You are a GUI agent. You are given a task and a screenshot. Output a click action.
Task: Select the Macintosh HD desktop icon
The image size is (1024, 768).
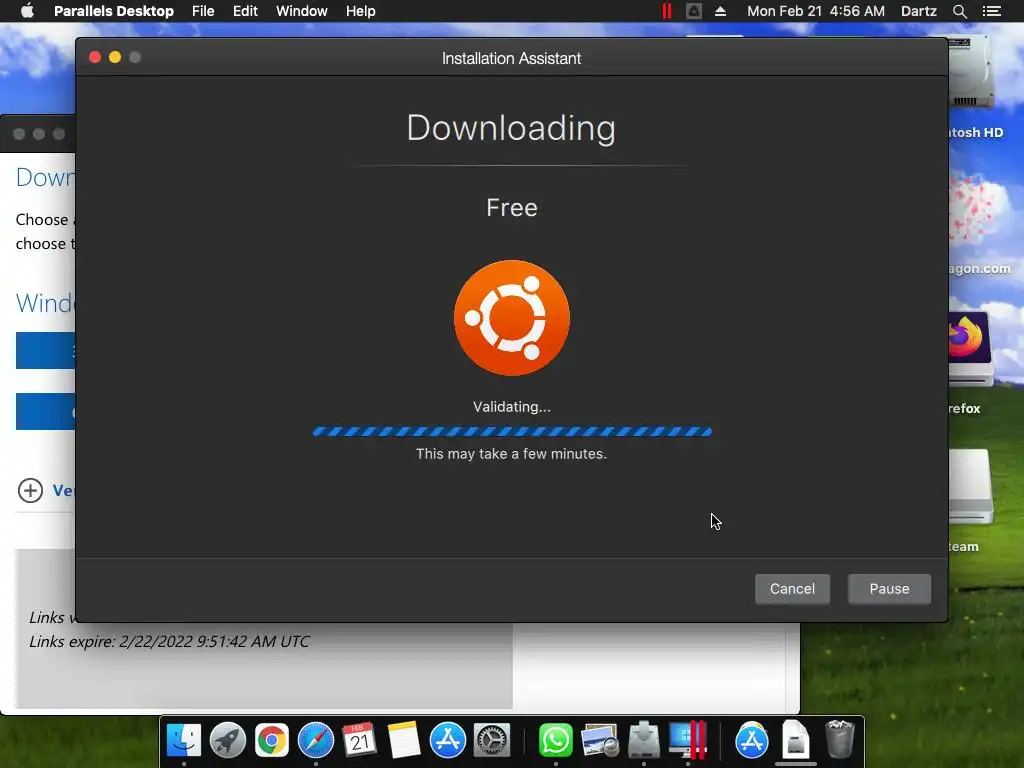point(973,72)
